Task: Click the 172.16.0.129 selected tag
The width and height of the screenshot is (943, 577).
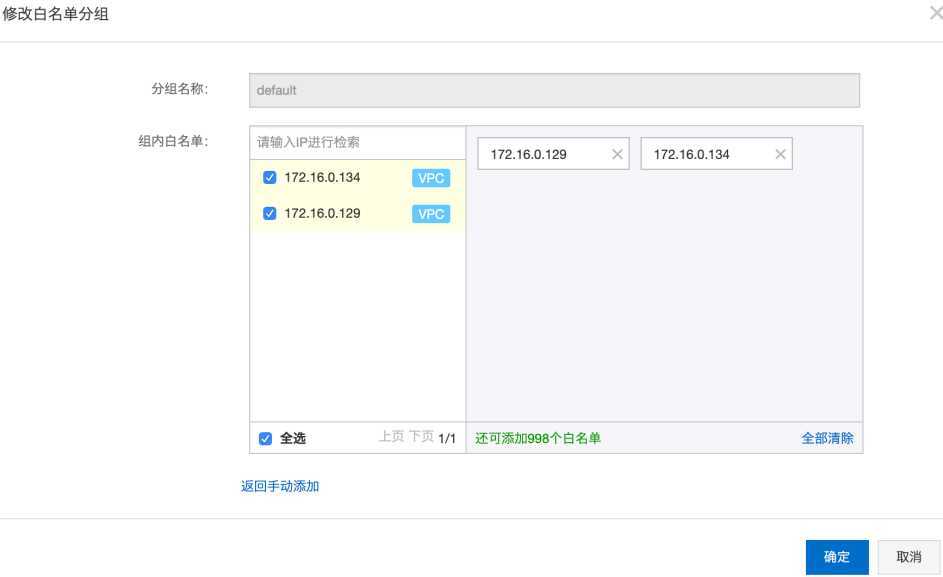Action: (x=553, y=154)
